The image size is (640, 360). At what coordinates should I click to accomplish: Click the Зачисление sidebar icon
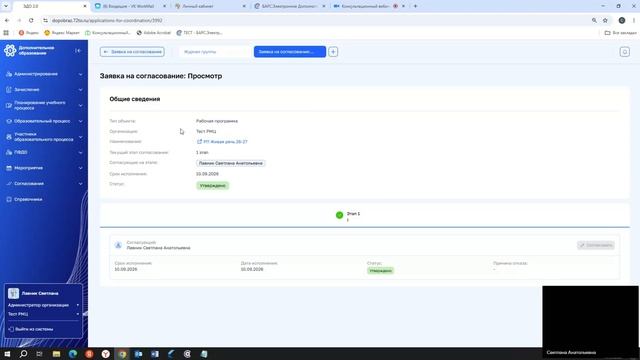pos(9,89)
